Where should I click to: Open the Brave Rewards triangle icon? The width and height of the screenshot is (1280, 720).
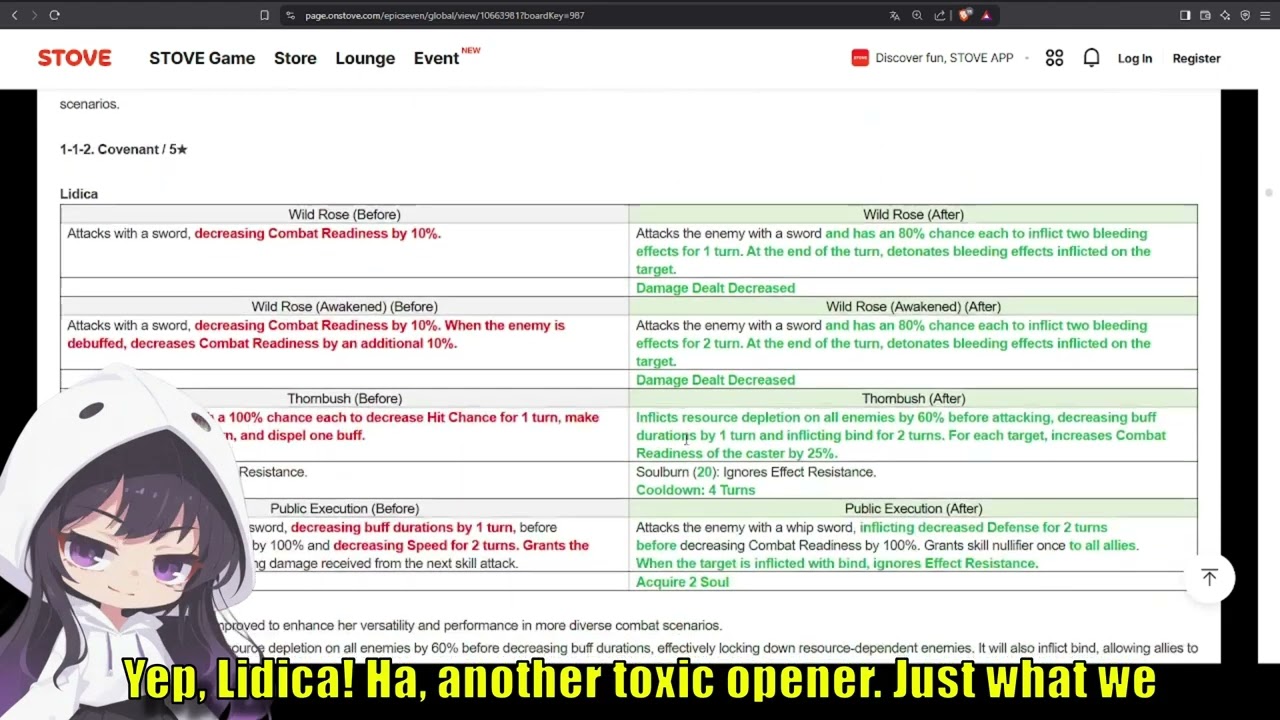986,15
